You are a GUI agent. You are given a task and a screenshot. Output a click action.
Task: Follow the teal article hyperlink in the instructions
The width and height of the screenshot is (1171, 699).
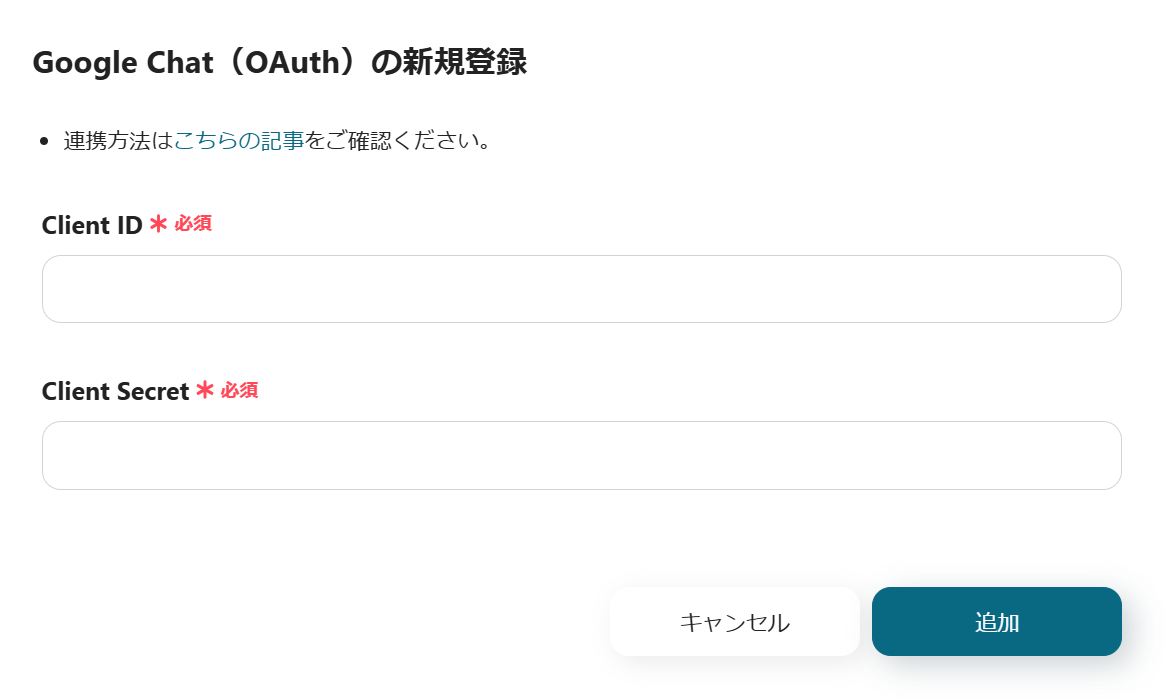click(239, 141)
